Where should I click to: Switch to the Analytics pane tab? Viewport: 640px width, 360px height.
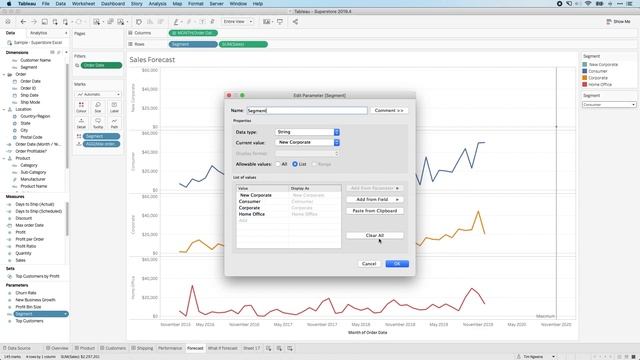38,33
